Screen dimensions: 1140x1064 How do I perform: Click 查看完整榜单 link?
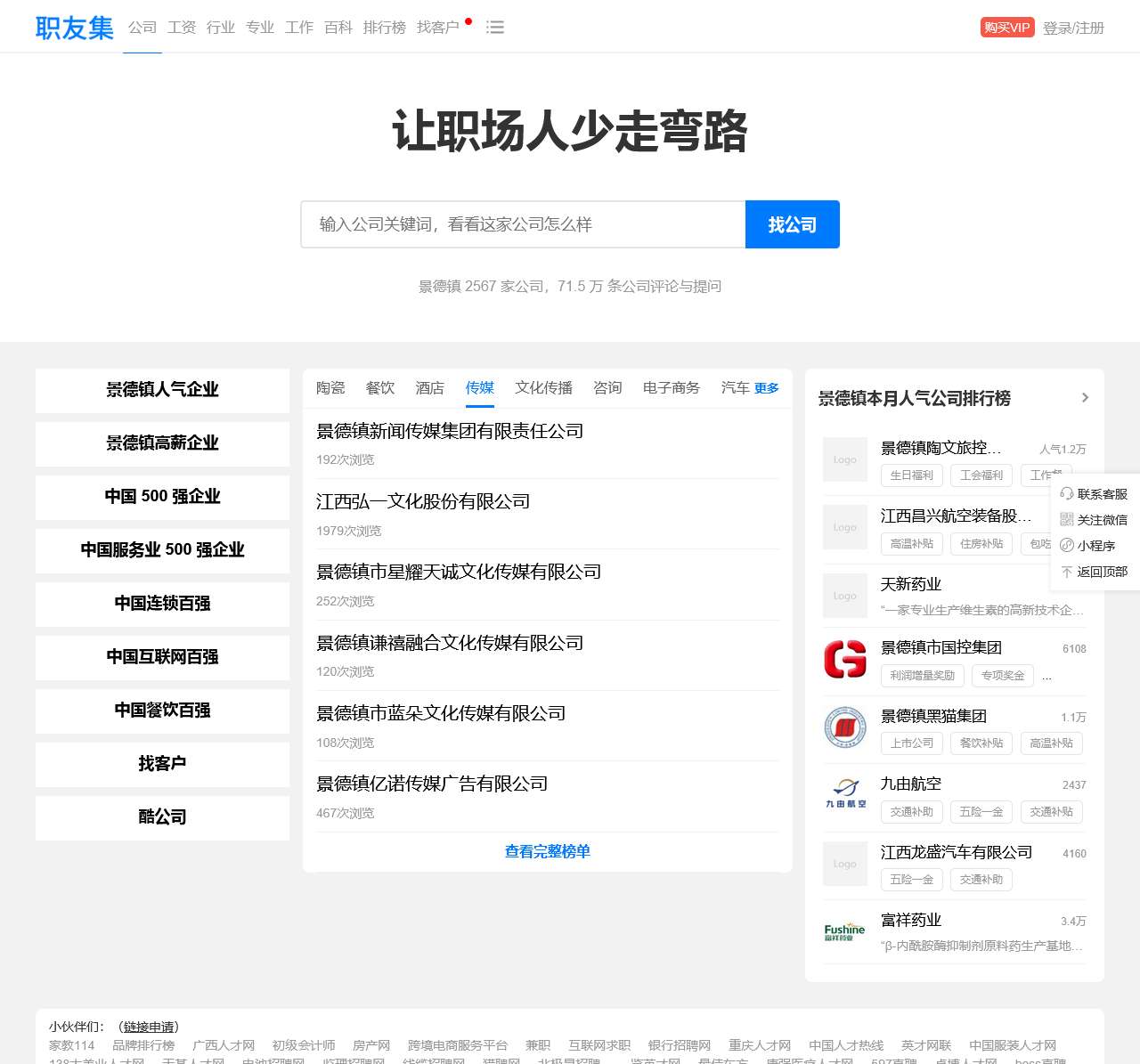pos(548,851)
